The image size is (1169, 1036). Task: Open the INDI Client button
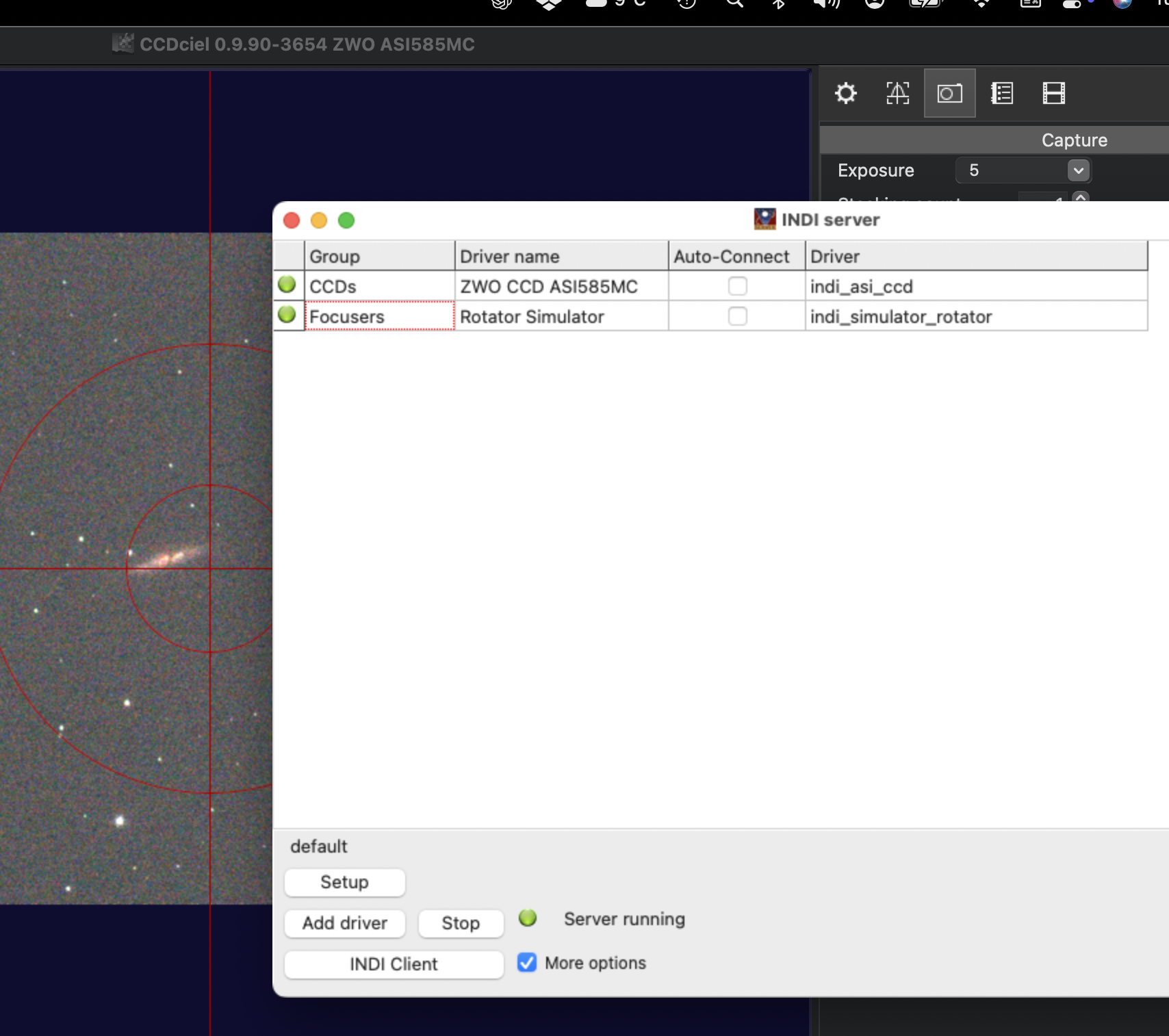click(x=394, y=964)
